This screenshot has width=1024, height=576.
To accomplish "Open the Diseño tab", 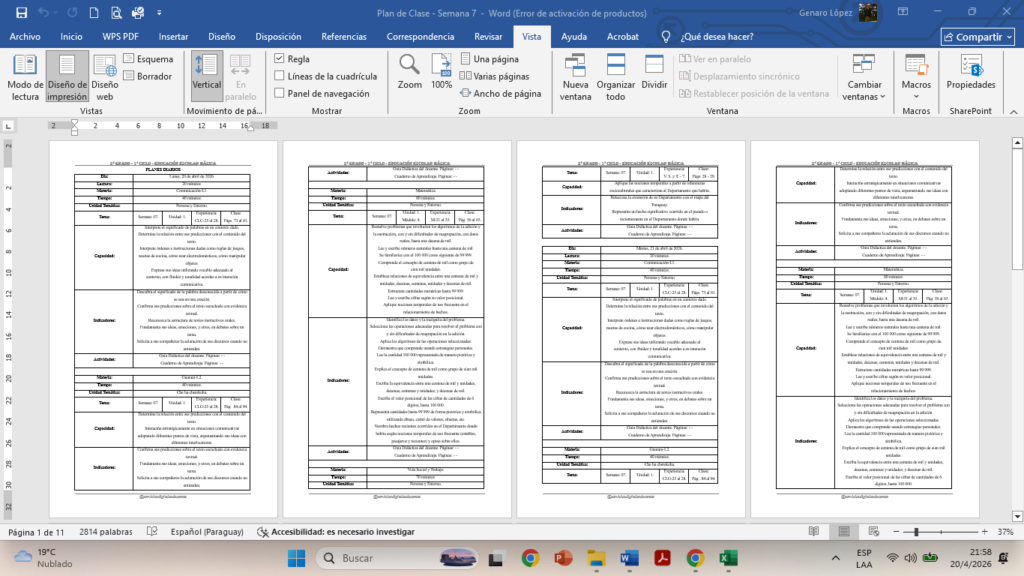I will 221,37.
